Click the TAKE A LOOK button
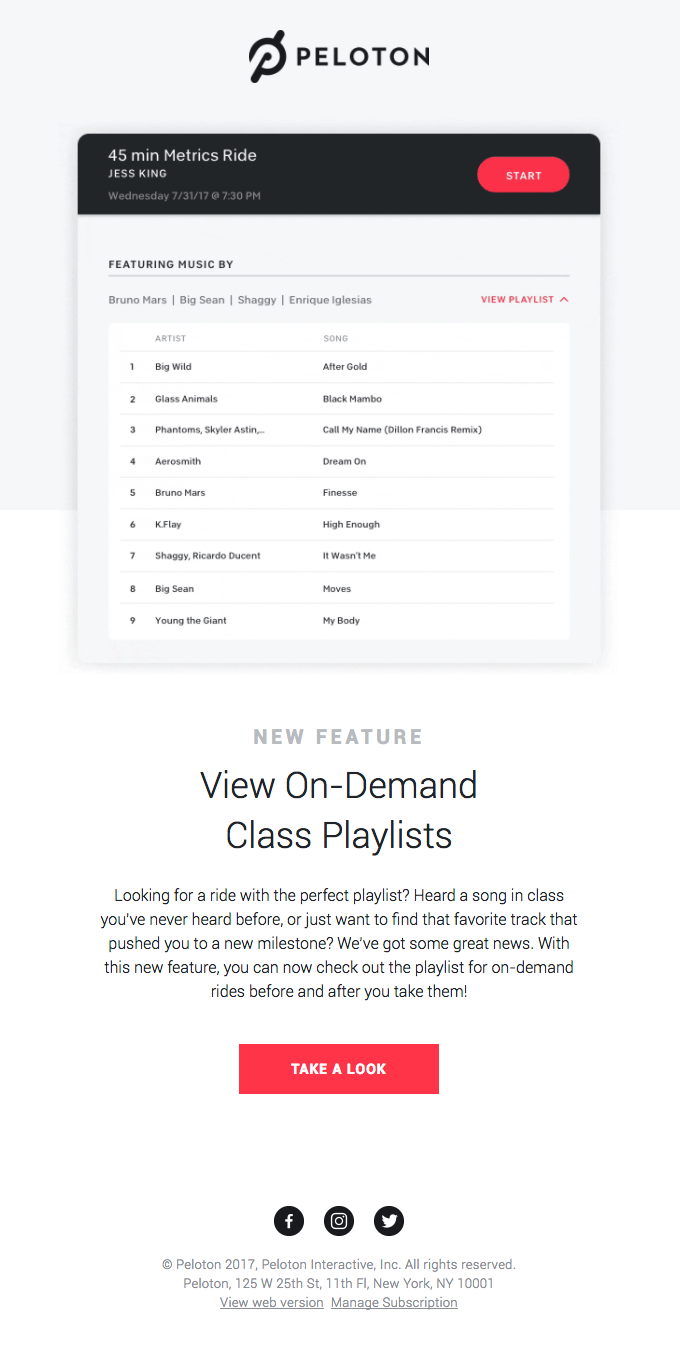680x1352 pixels. pos(338,1069)
